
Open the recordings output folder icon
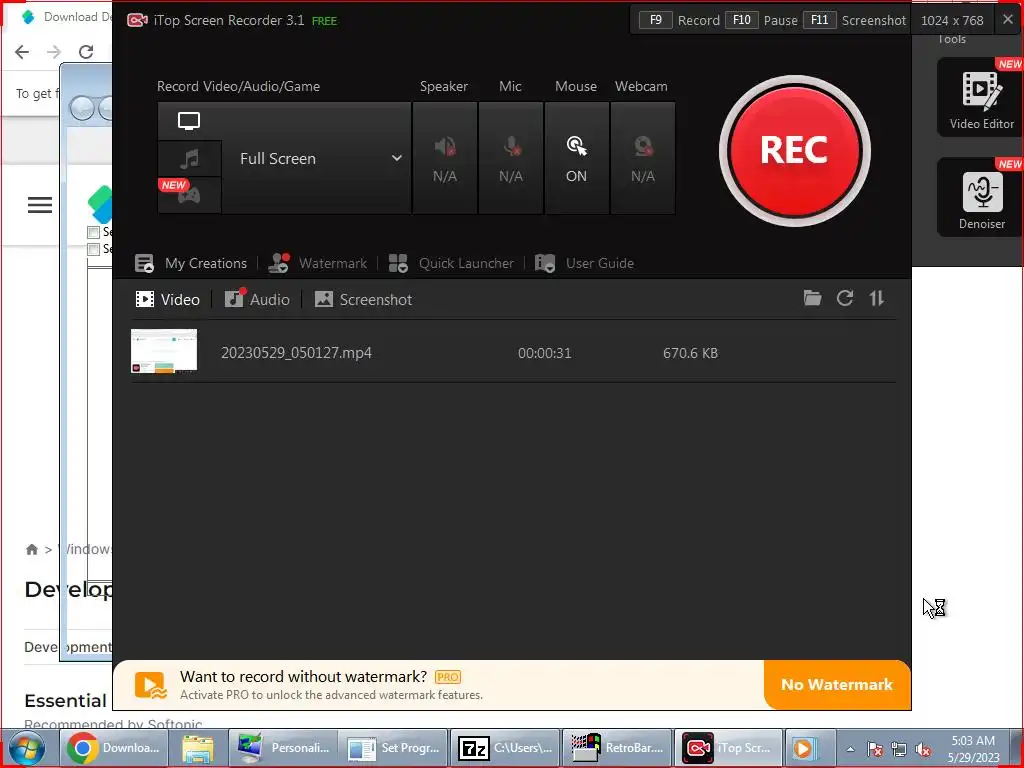click(x=812, y=298)
